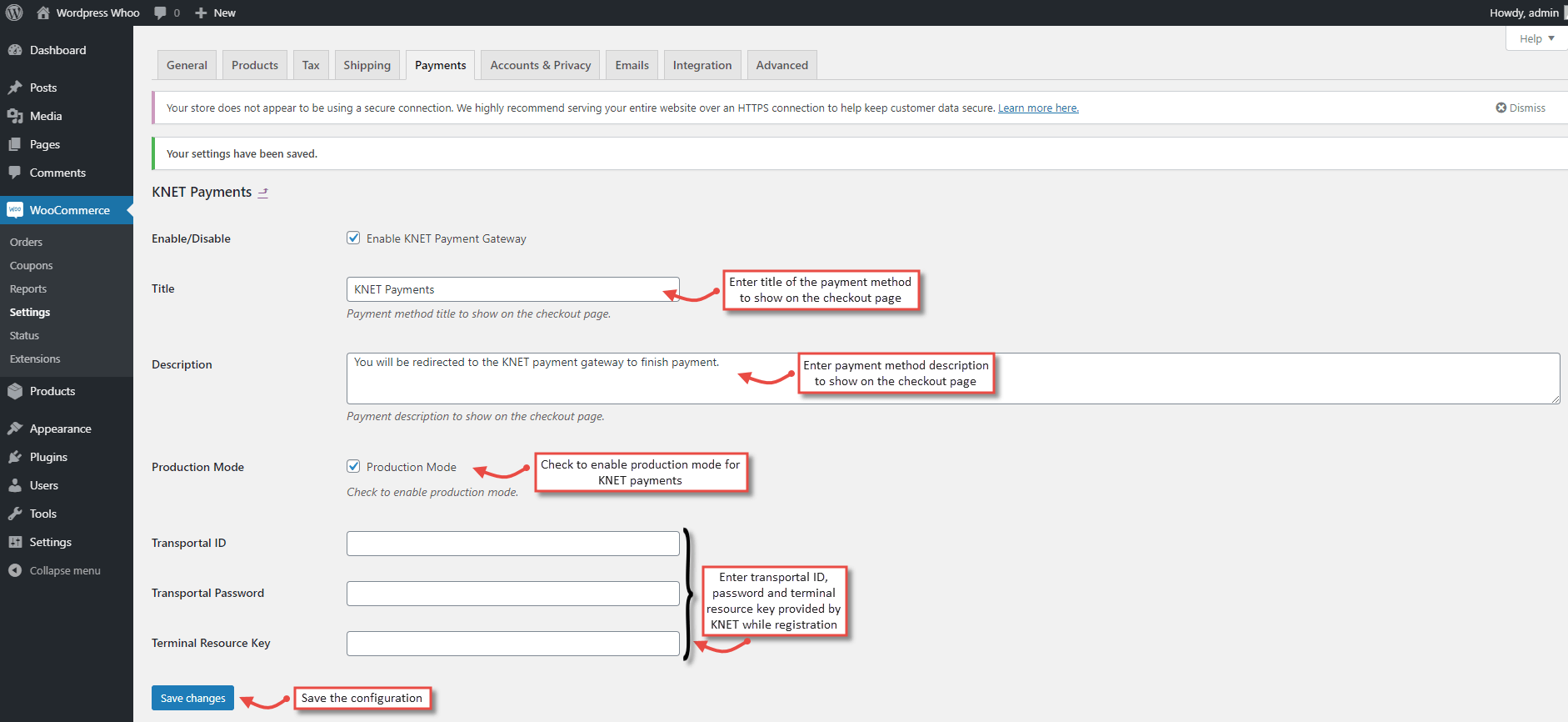Click the Plugins plug icon
The height and width of the screenshot is (722, 1568).
click(15, 457)
